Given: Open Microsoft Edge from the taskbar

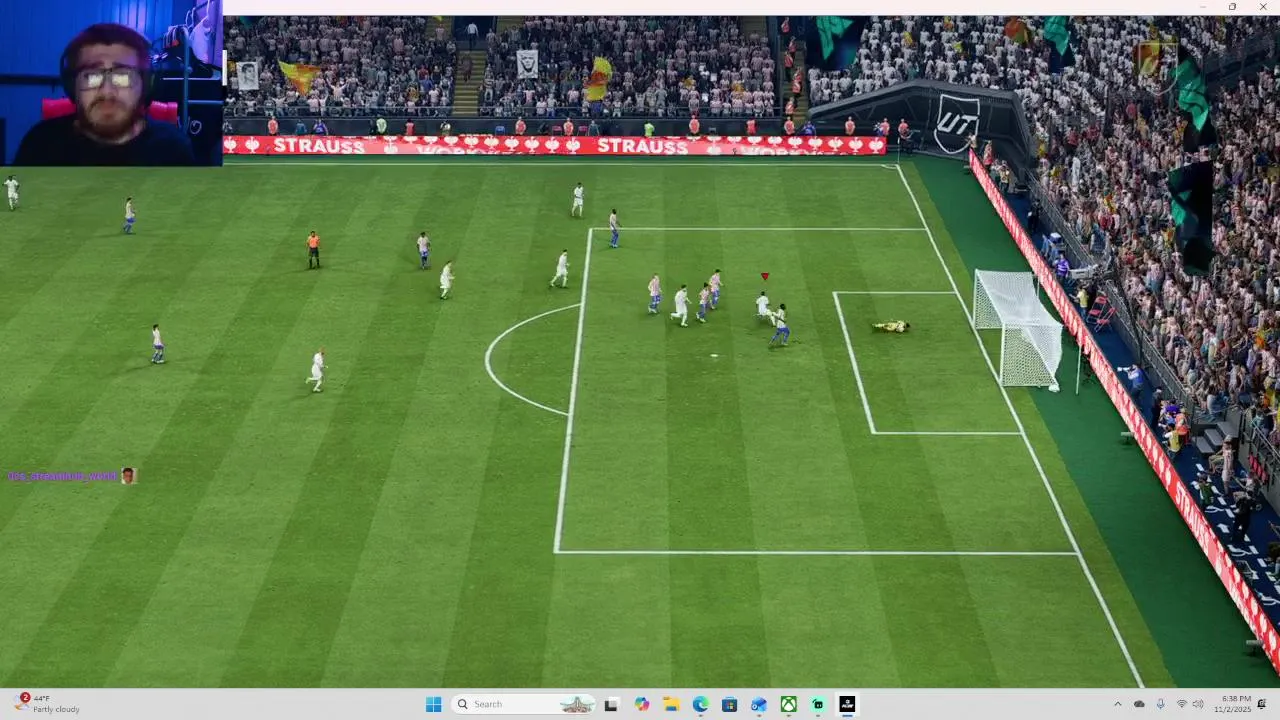Looking at the screenshot, I should (700, 704).
